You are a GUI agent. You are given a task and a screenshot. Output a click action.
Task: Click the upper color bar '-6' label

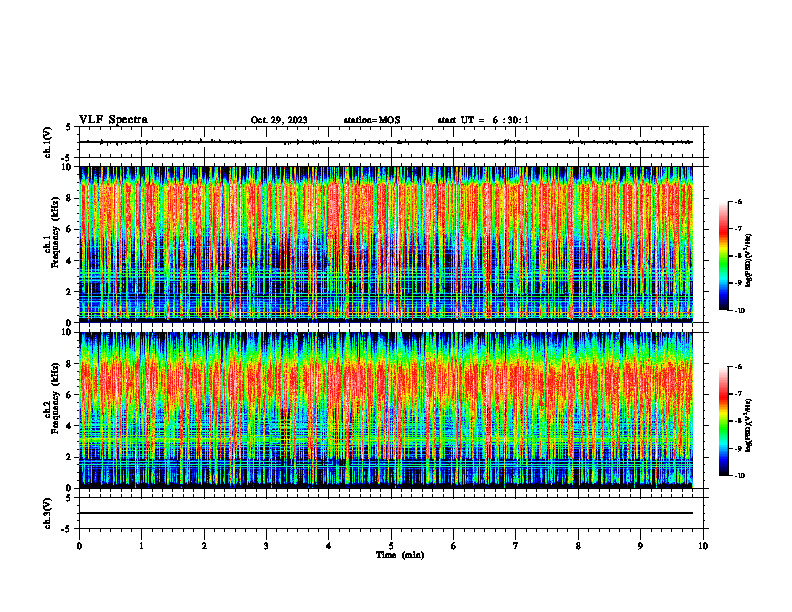738,201
